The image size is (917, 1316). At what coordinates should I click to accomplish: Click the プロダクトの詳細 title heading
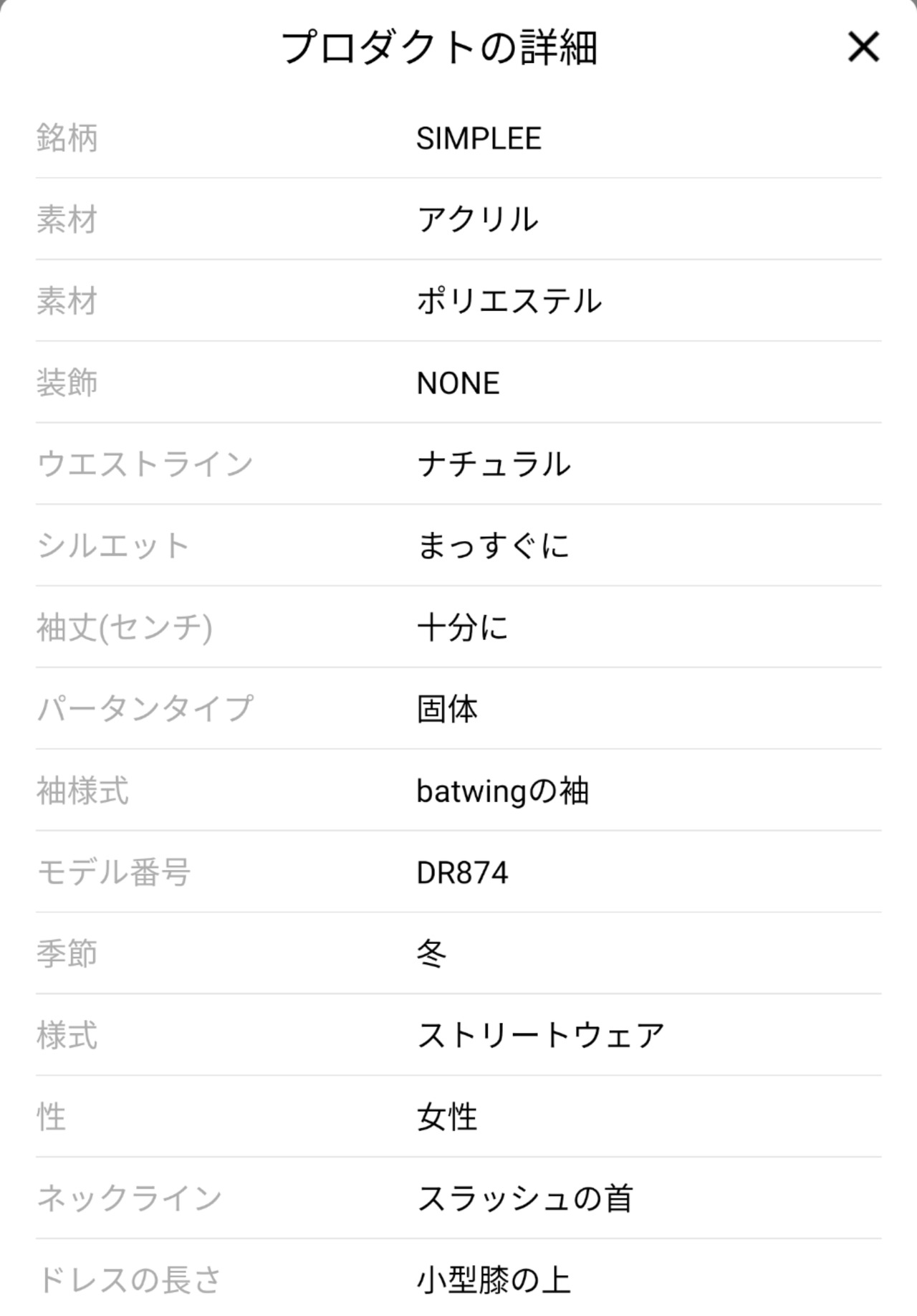click(x=439, y=48)
